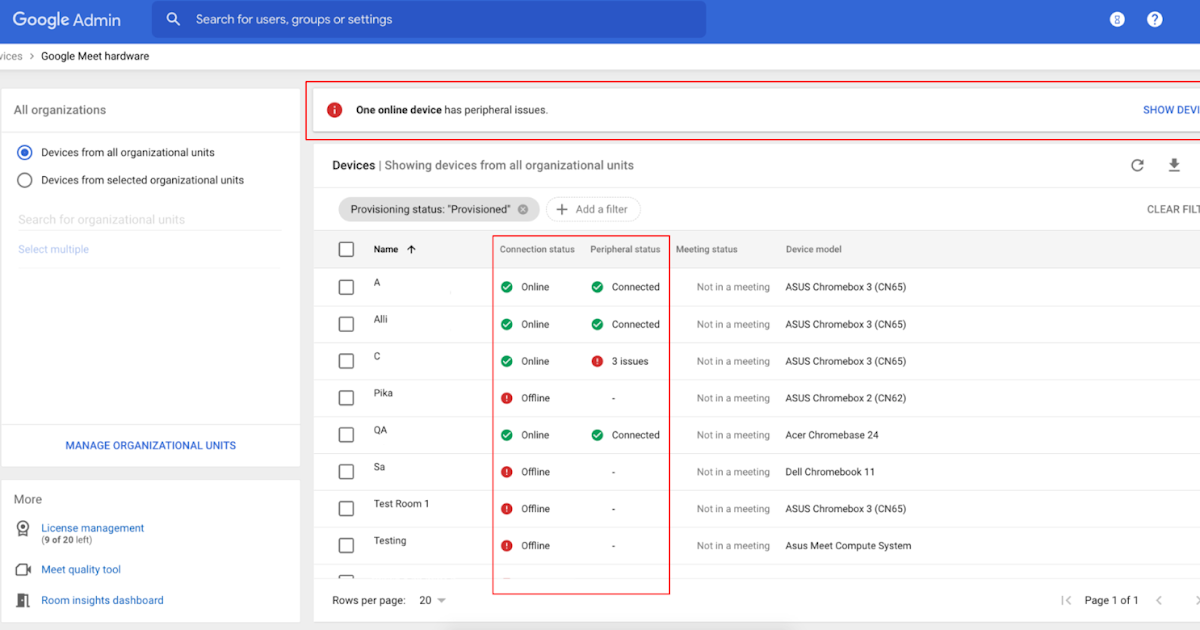Open the License management tool
Screen dimensions: 1200x630
(x=92, y=528)
